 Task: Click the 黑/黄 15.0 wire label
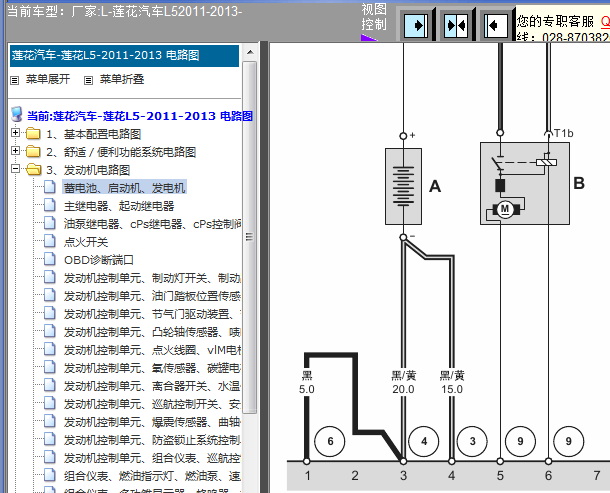(452, 382)
